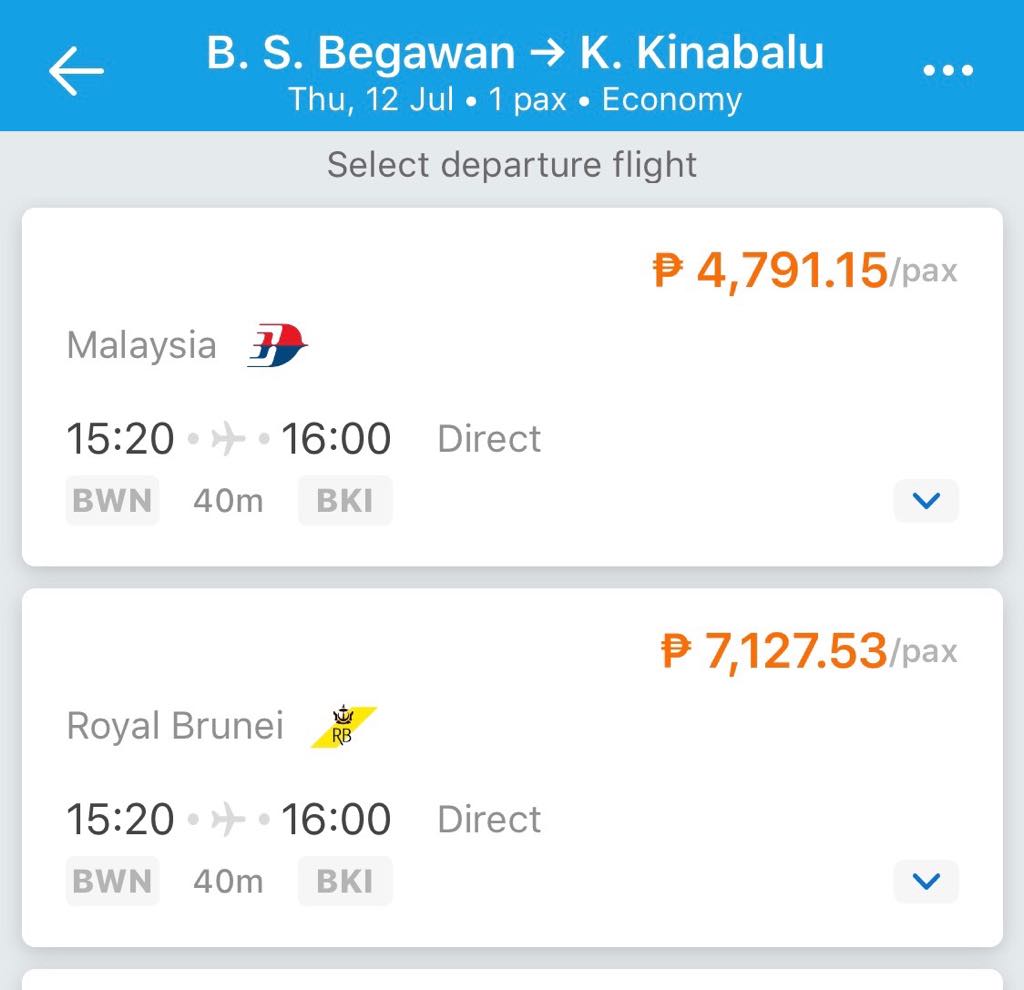Tap the airplane icon in Malaysia flight
Image resolution: width=1024 pixels, height=990 pixels.
coord(229,439)
